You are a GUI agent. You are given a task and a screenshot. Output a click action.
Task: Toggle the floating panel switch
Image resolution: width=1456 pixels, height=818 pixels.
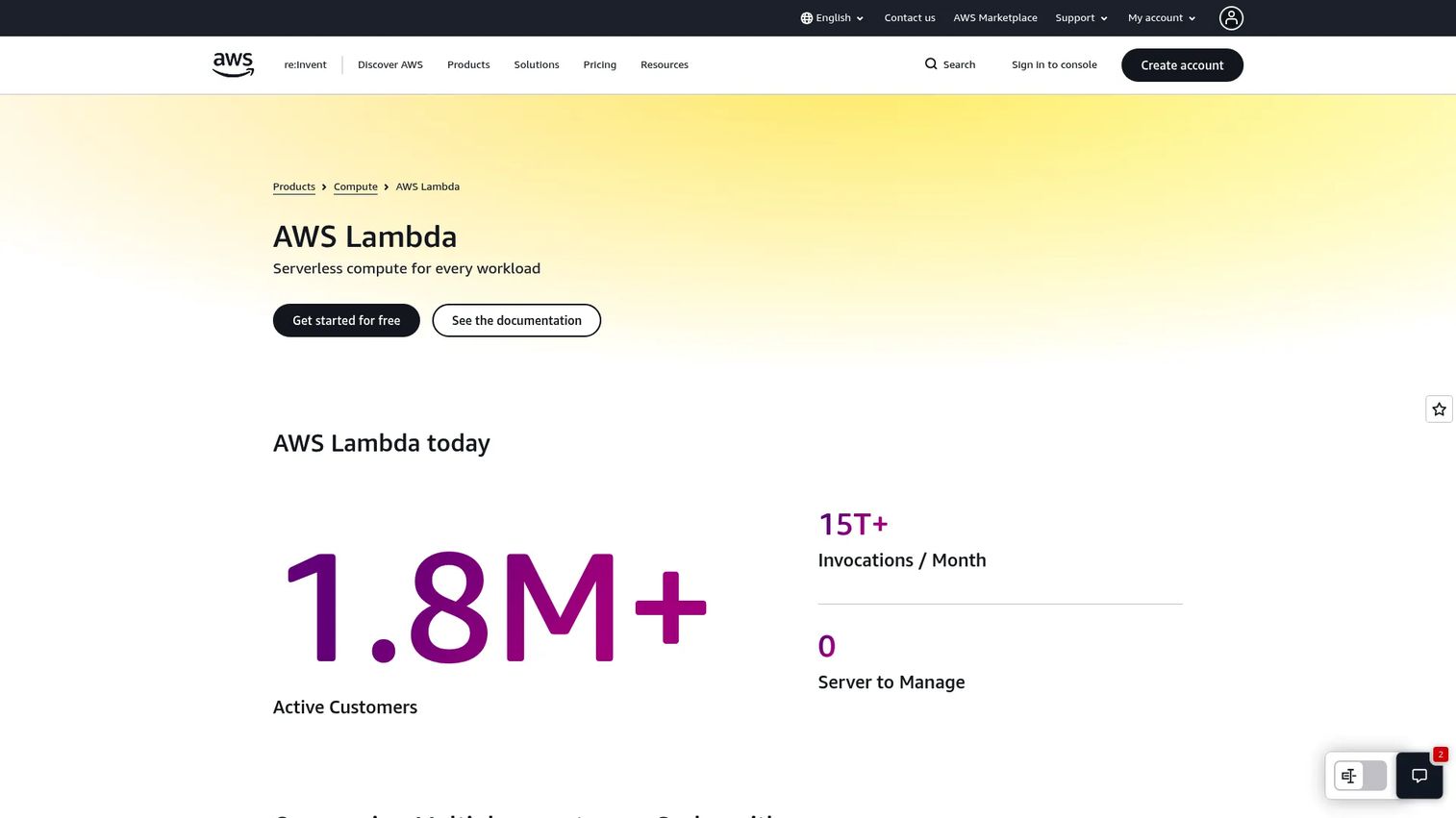click(1360, 776)
